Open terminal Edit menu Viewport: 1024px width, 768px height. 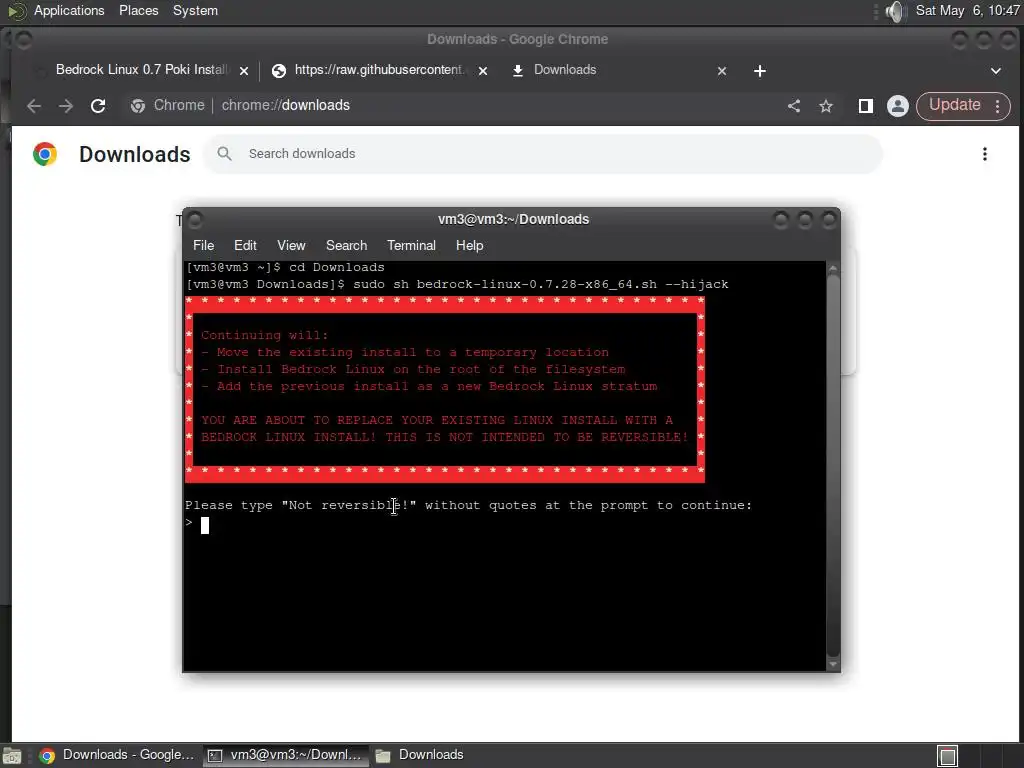pos(245,246)
